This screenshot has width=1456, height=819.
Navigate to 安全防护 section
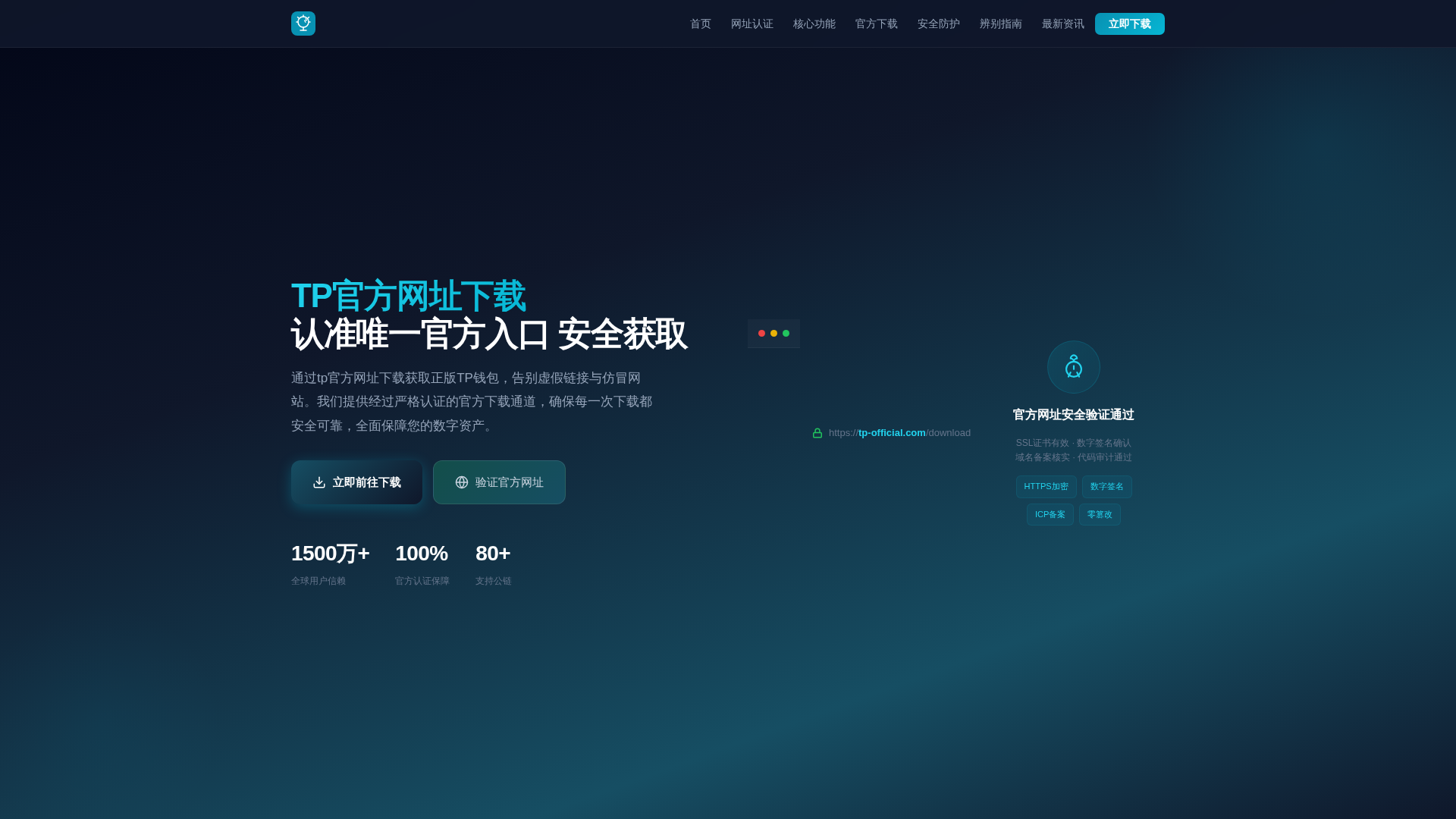[x=939, y=24]
